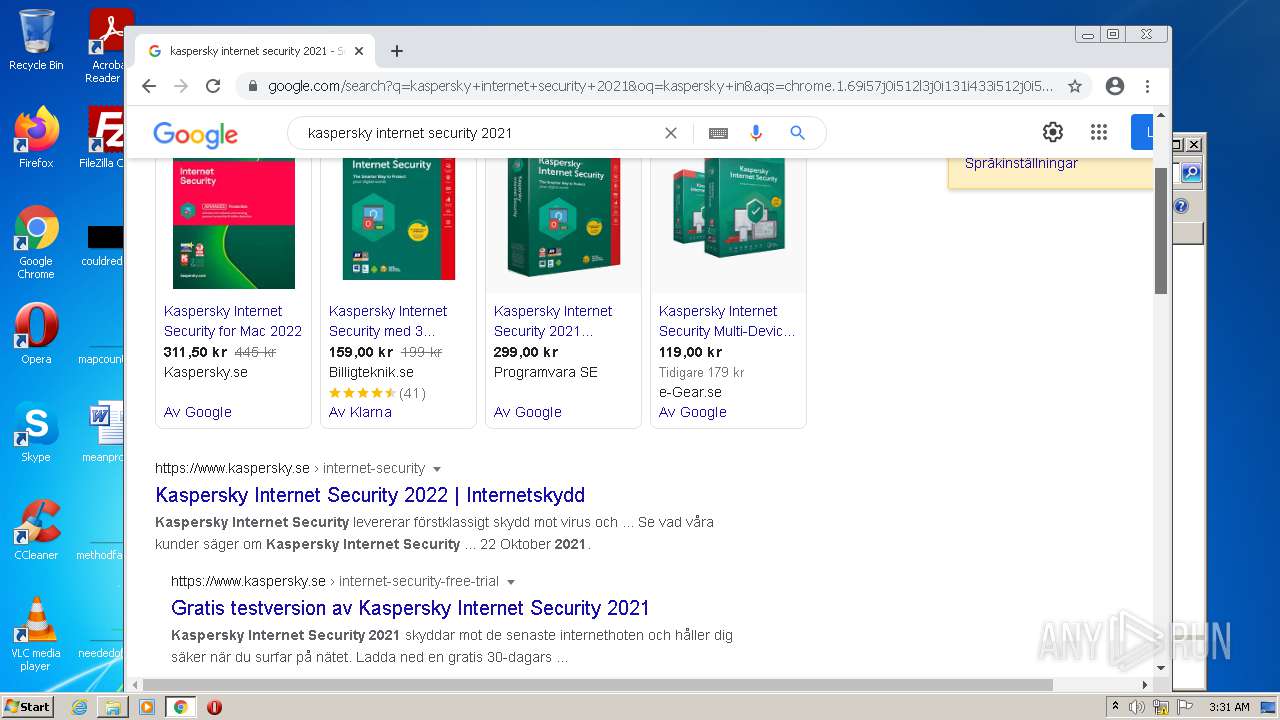Image resolution: width=1280 pixels, height=720 pixels.
Task: Open the Chrome profile avatar icon
Action: 1115,86
